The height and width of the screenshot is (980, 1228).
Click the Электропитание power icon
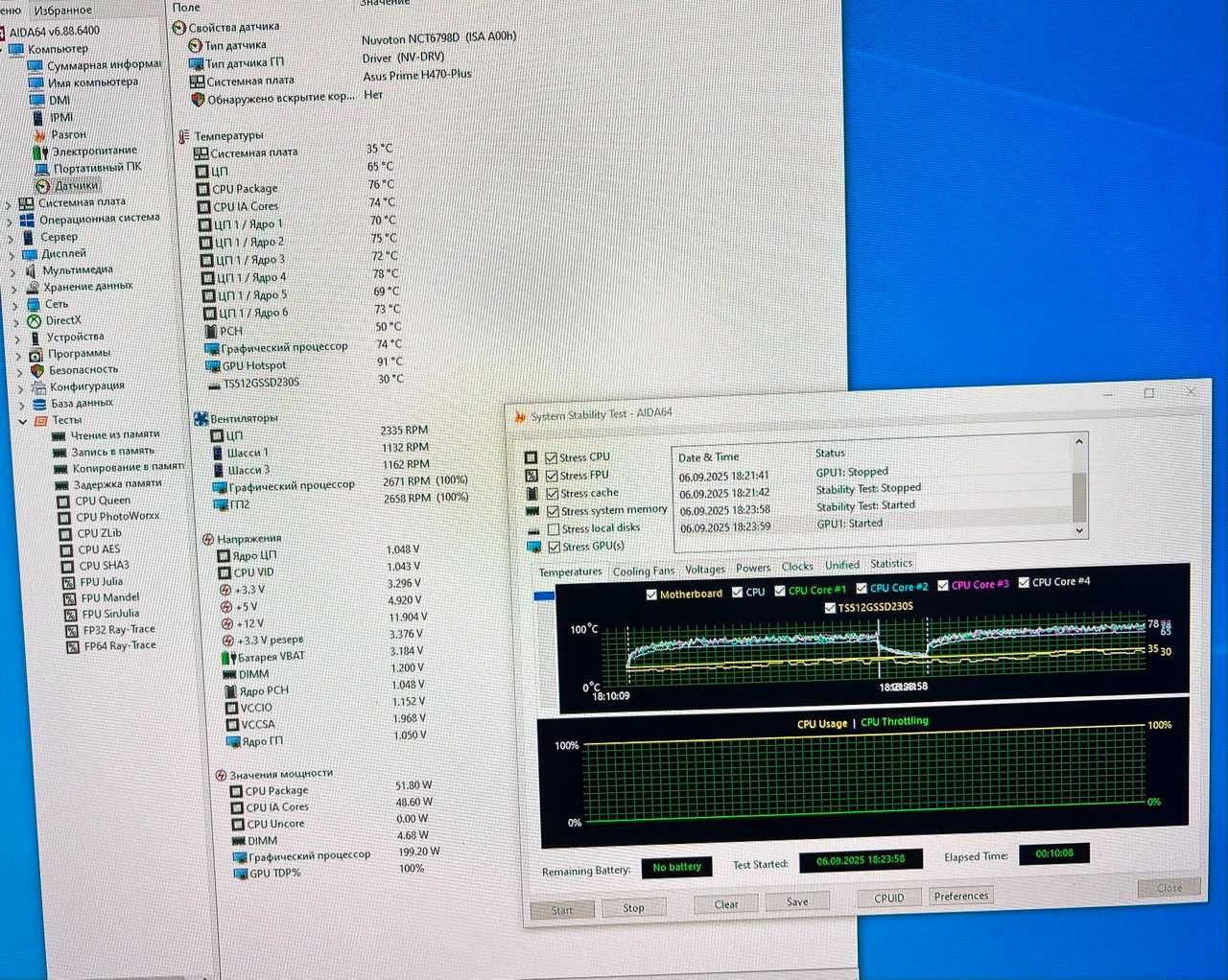pyautogui.click(x=40, y=152)
